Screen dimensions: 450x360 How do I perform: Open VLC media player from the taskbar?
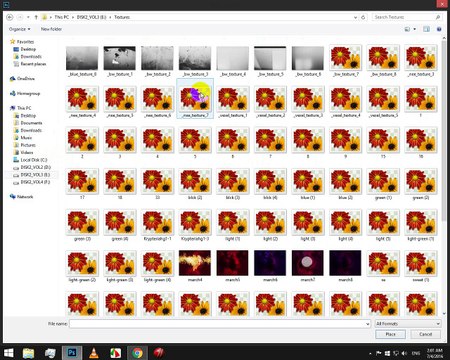(x=94, y=353)
